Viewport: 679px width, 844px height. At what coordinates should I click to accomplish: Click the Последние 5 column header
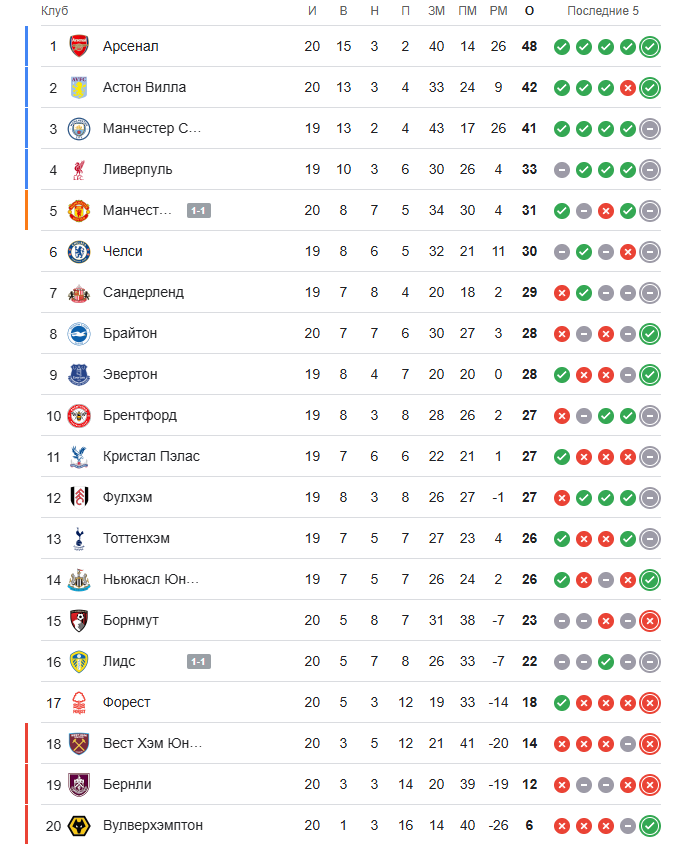(603, 11)
